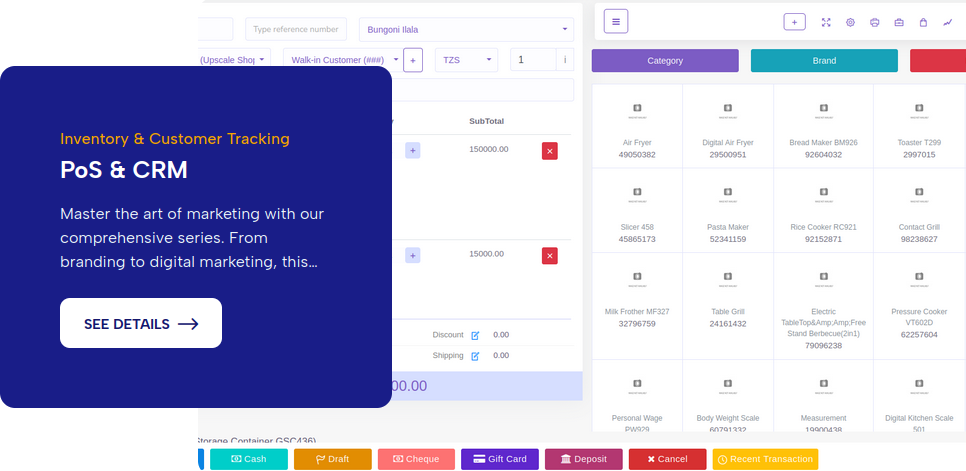Remove the 150000.00 item with red X
This screenshot has height=471, width=966.
[549, 150]
